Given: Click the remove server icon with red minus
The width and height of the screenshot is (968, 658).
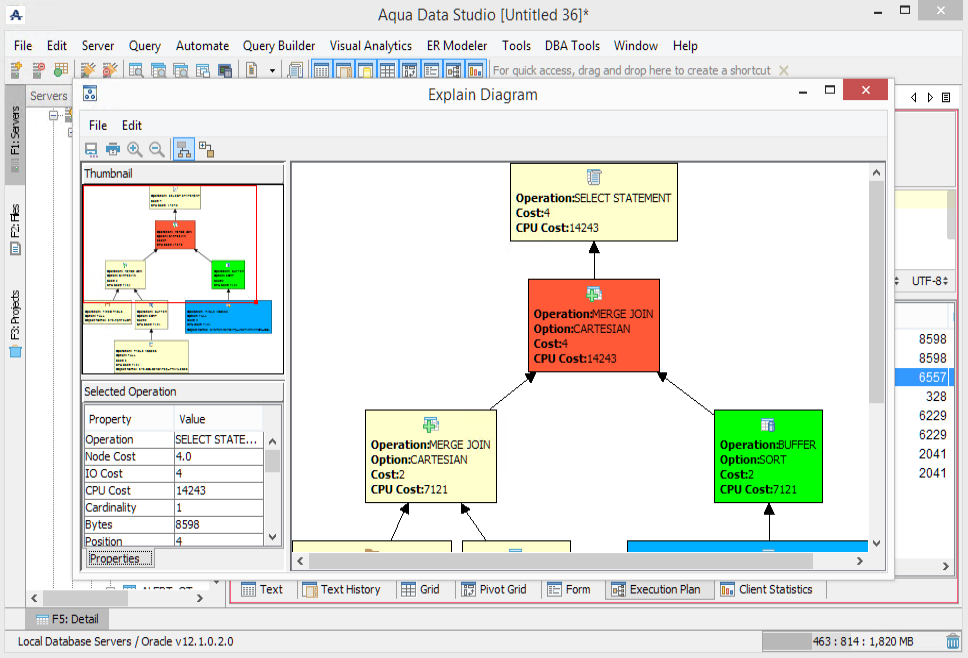Looking at the screenshot, I should [38, 70].
